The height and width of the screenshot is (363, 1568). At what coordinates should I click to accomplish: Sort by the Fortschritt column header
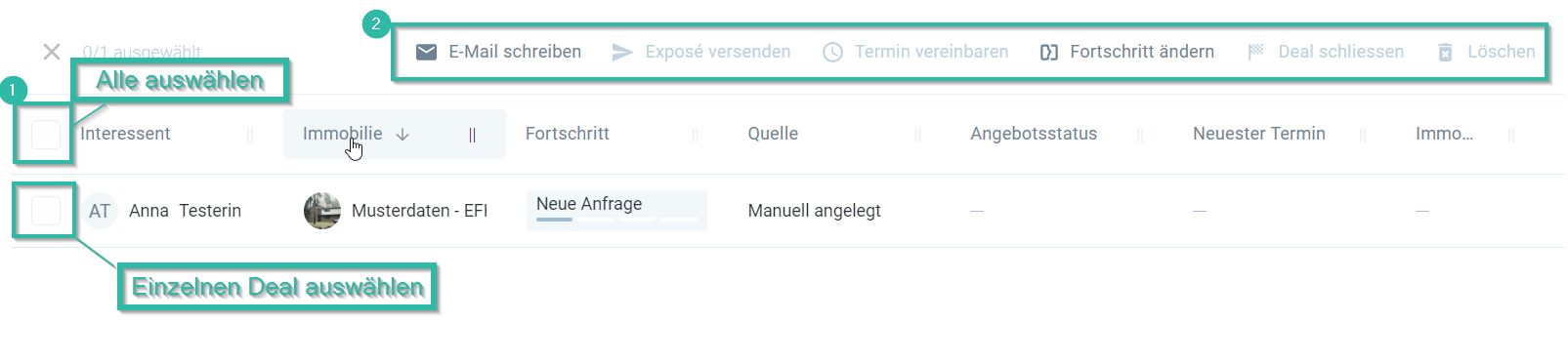click(568, 134)
